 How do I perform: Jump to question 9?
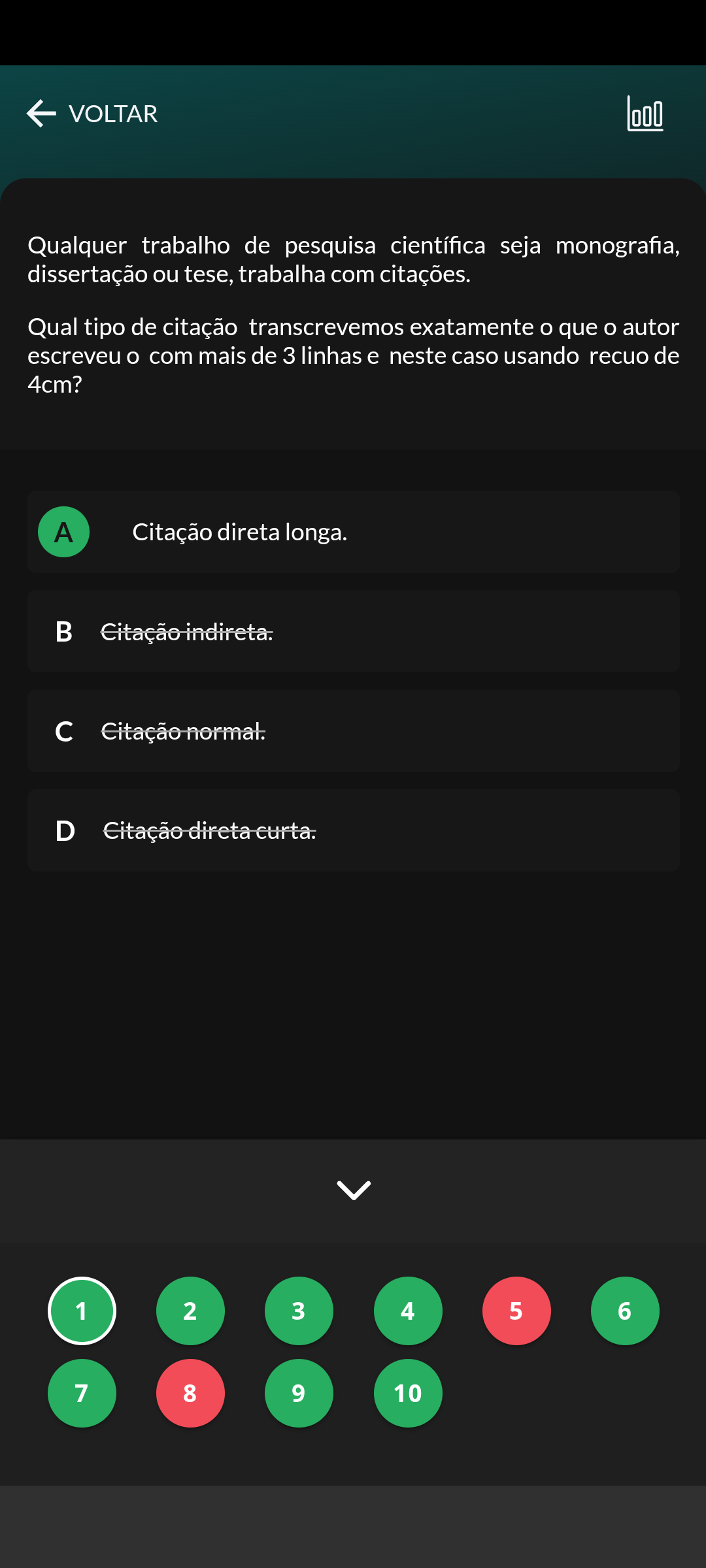click(299, 1393)
